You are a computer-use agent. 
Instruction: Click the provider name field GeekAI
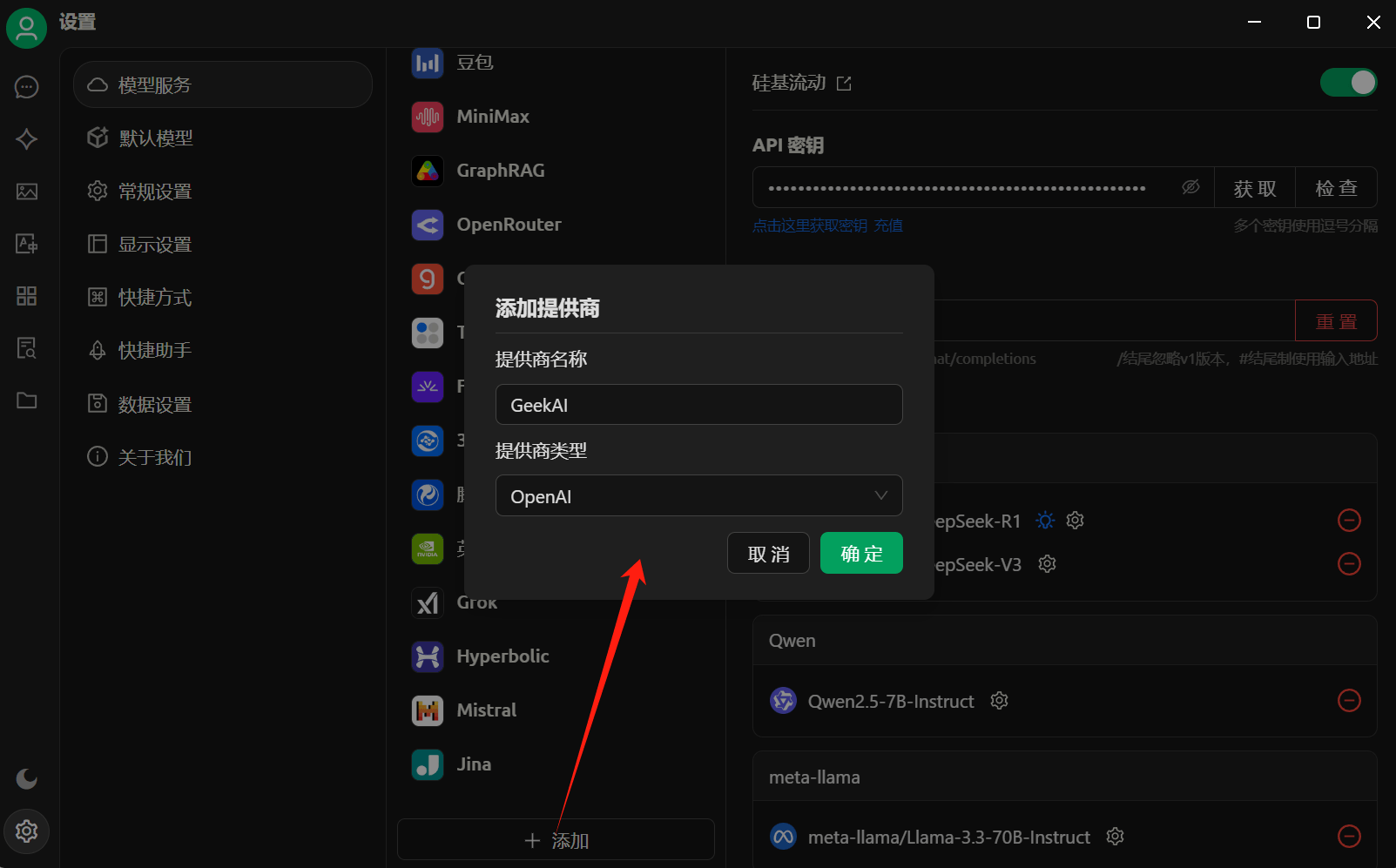(699, 405)
